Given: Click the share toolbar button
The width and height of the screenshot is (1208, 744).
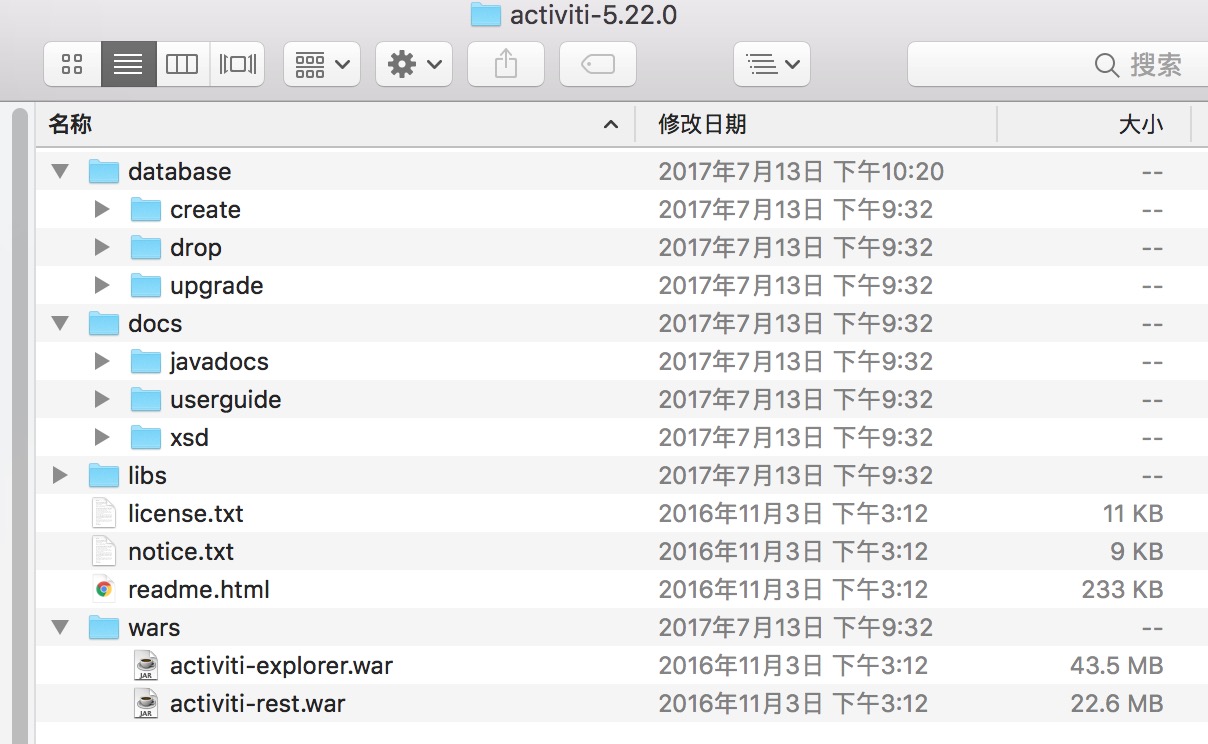Looking at the screenshot, I should point(506,65).
